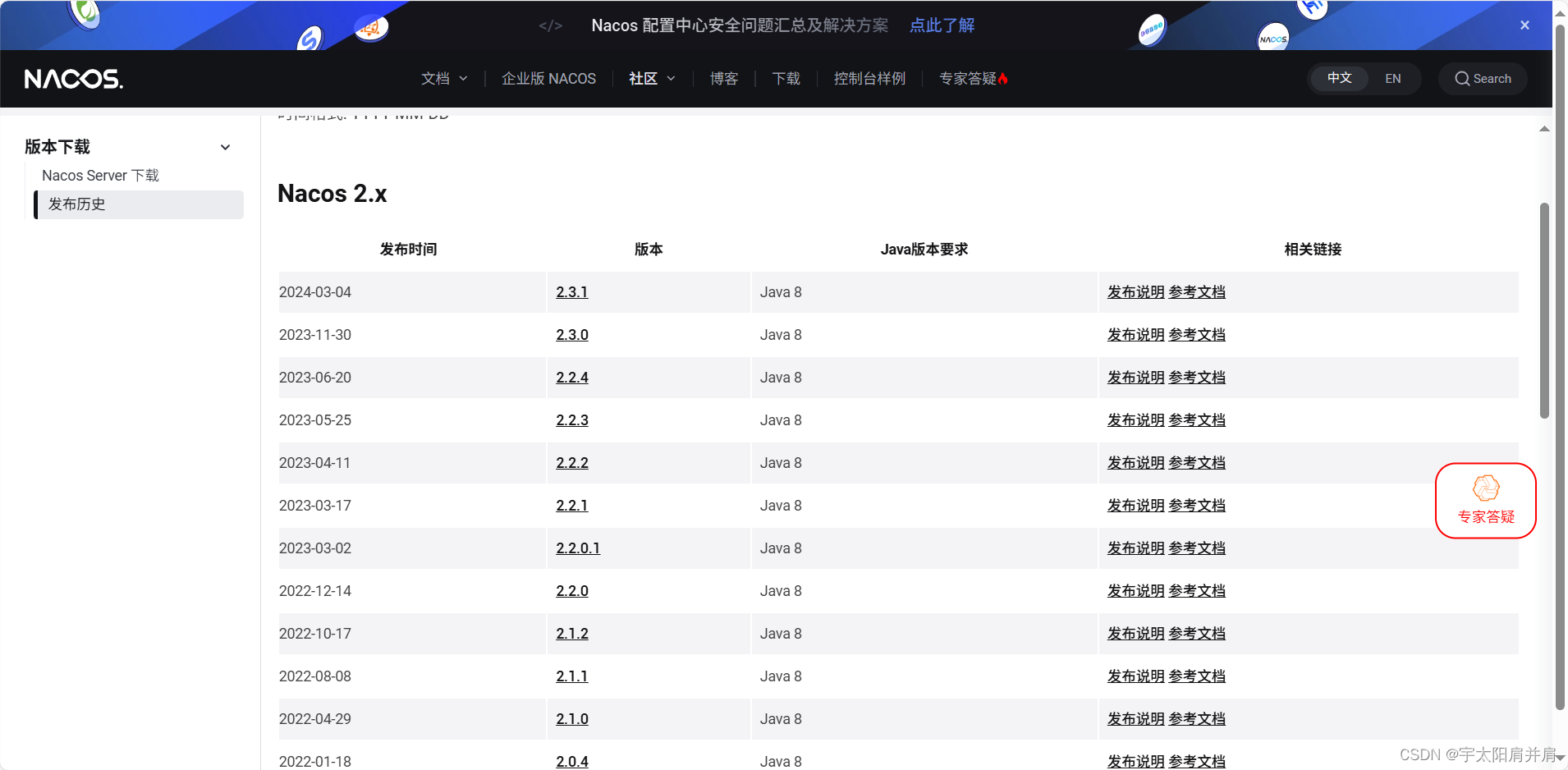Open version 2.2.4 link

click(571, 378)
